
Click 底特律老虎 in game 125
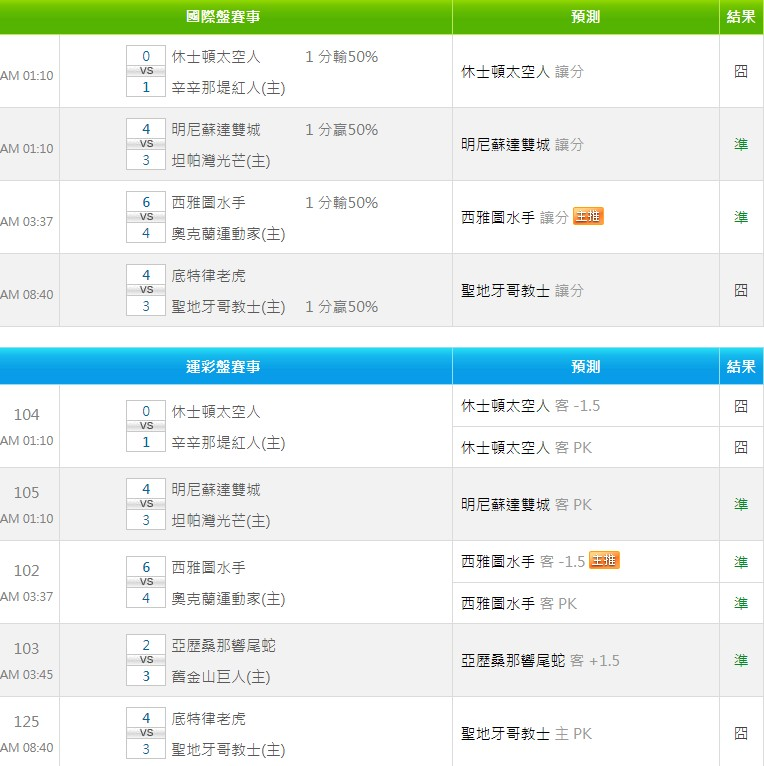[209, 719]
